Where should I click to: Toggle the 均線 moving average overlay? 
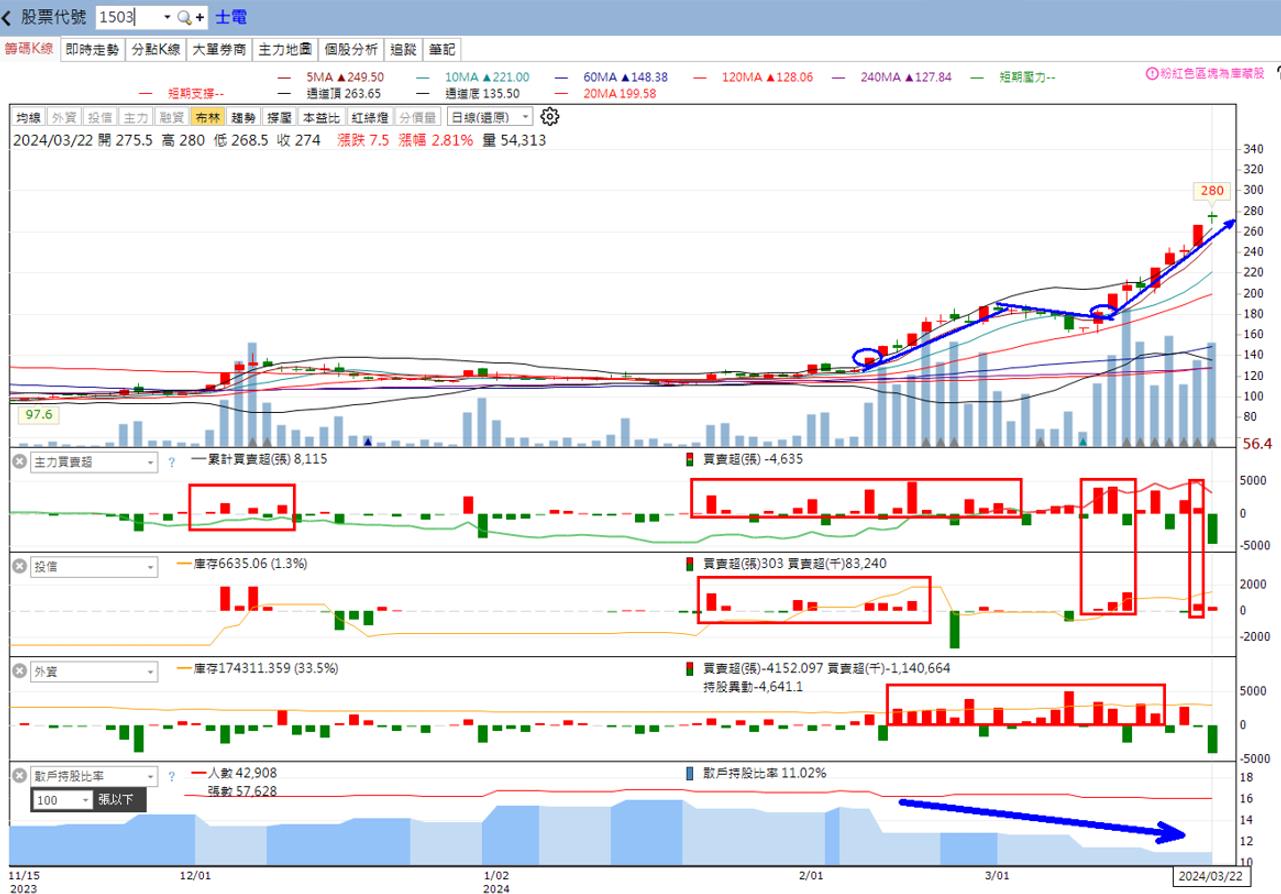29,117
